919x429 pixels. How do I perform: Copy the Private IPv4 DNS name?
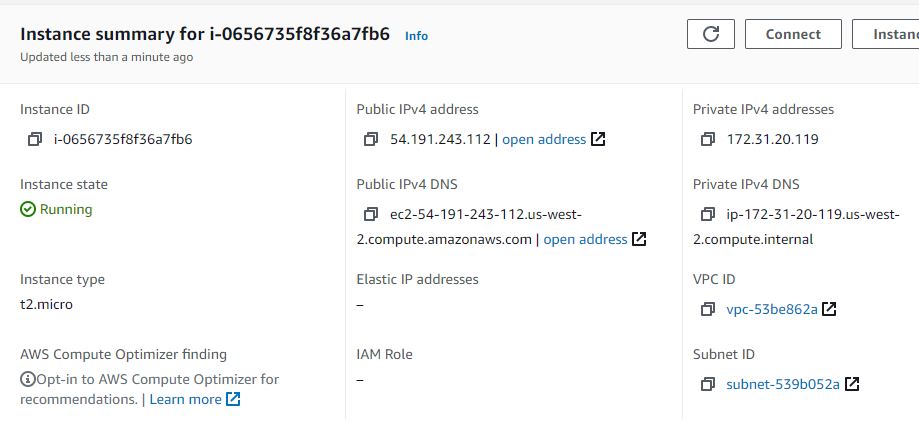pos(708,215)
